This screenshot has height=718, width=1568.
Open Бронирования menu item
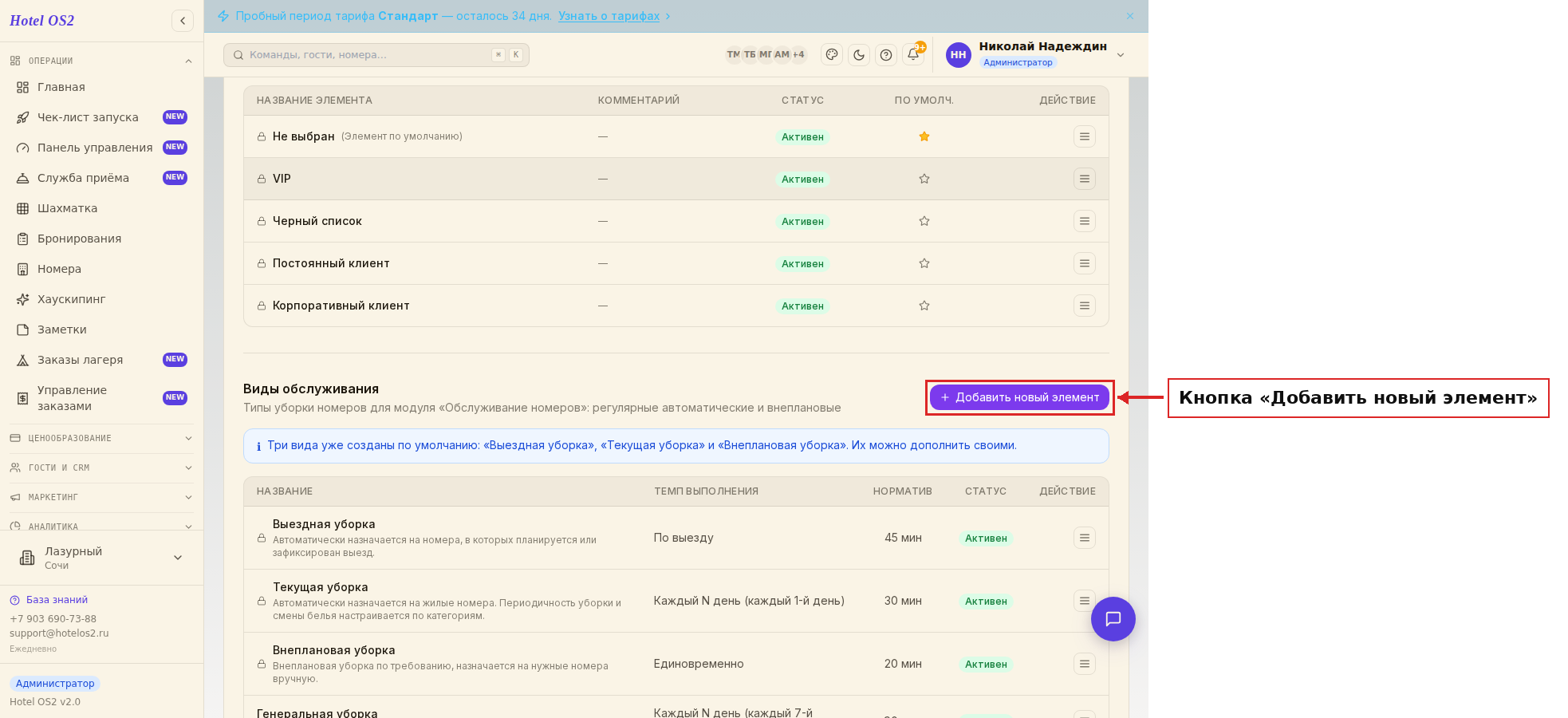101,239
